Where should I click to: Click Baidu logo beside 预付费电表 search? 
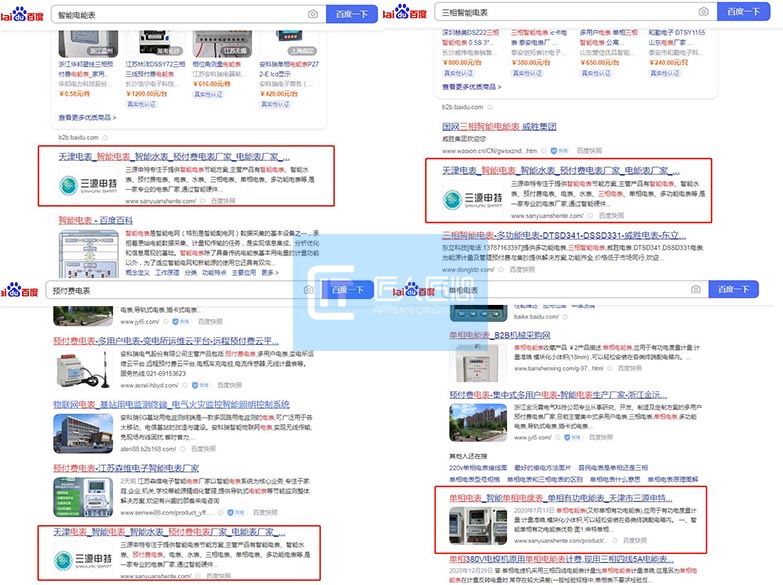click(x=22, y=290)
